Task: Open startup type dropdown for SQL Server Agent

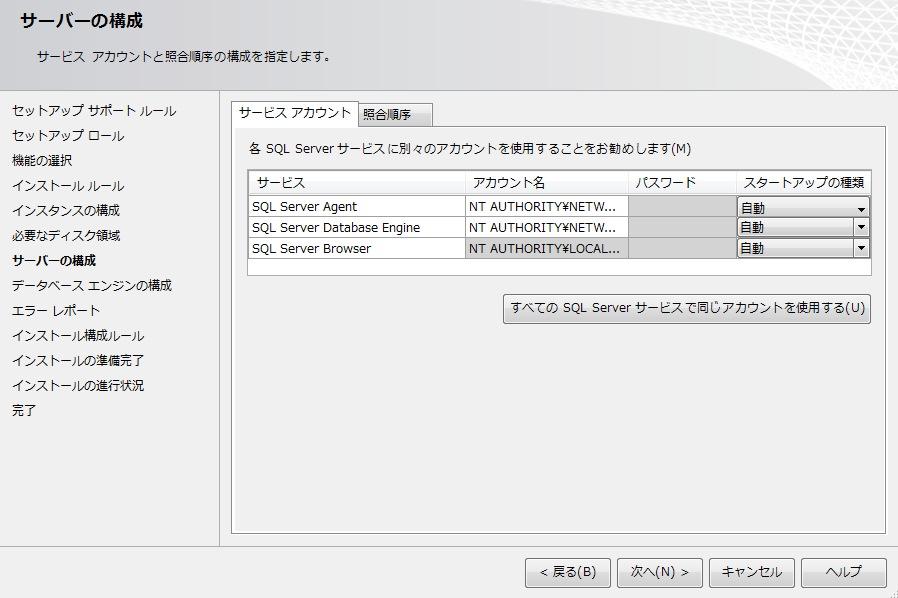Action: click(803, 207)
